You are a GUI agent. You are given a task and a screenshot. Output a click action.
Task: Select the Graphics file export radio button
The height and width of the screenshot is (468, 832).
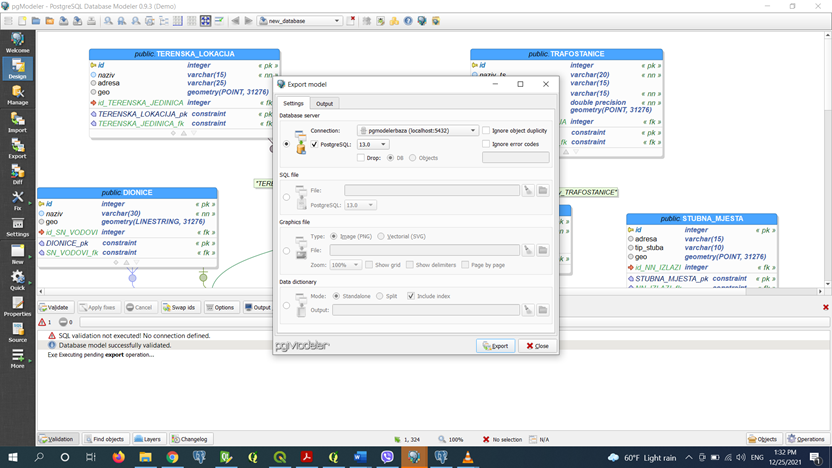(x=287, y=250)
